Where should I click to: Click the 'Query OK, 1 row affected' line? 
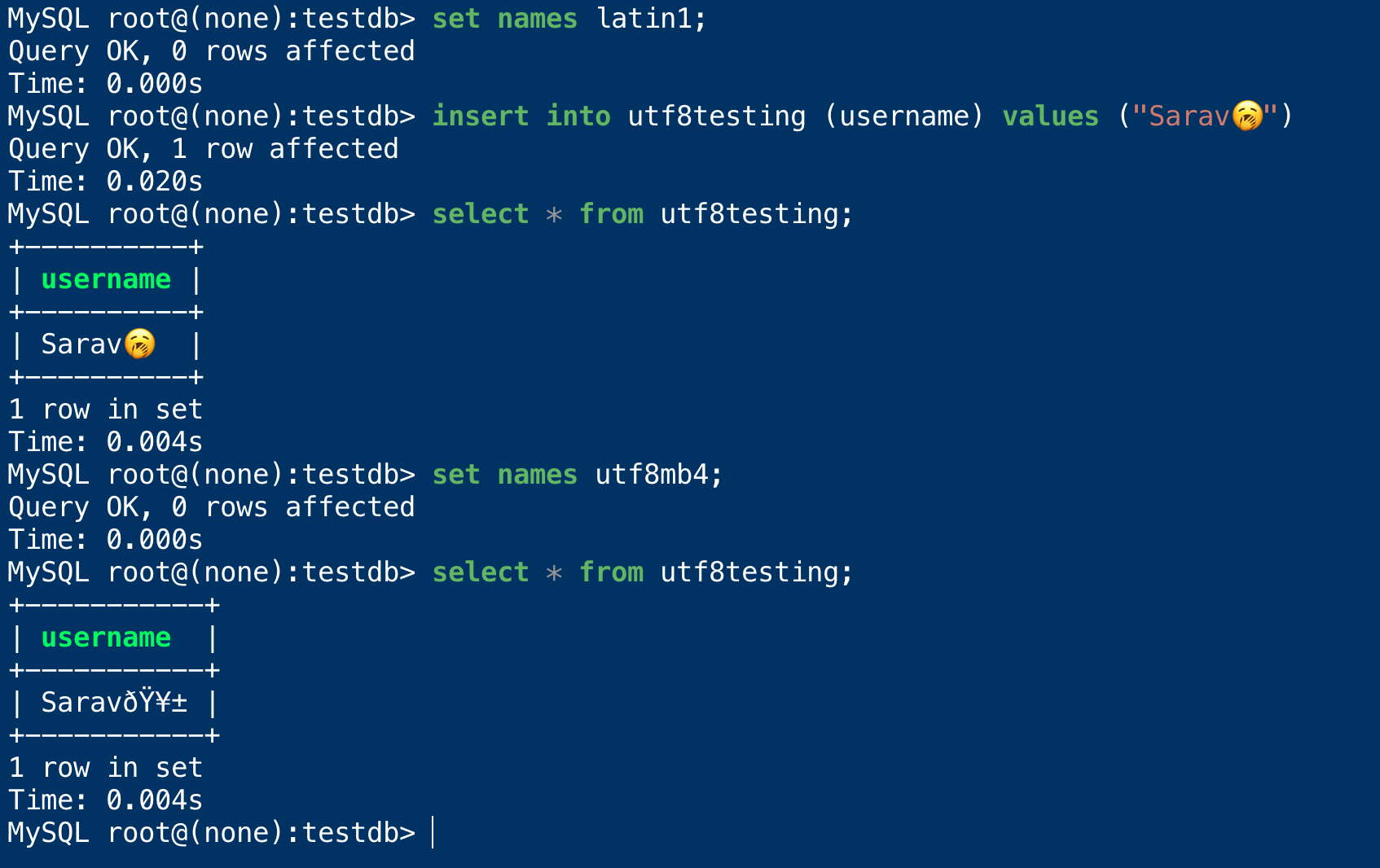point(204,148)
